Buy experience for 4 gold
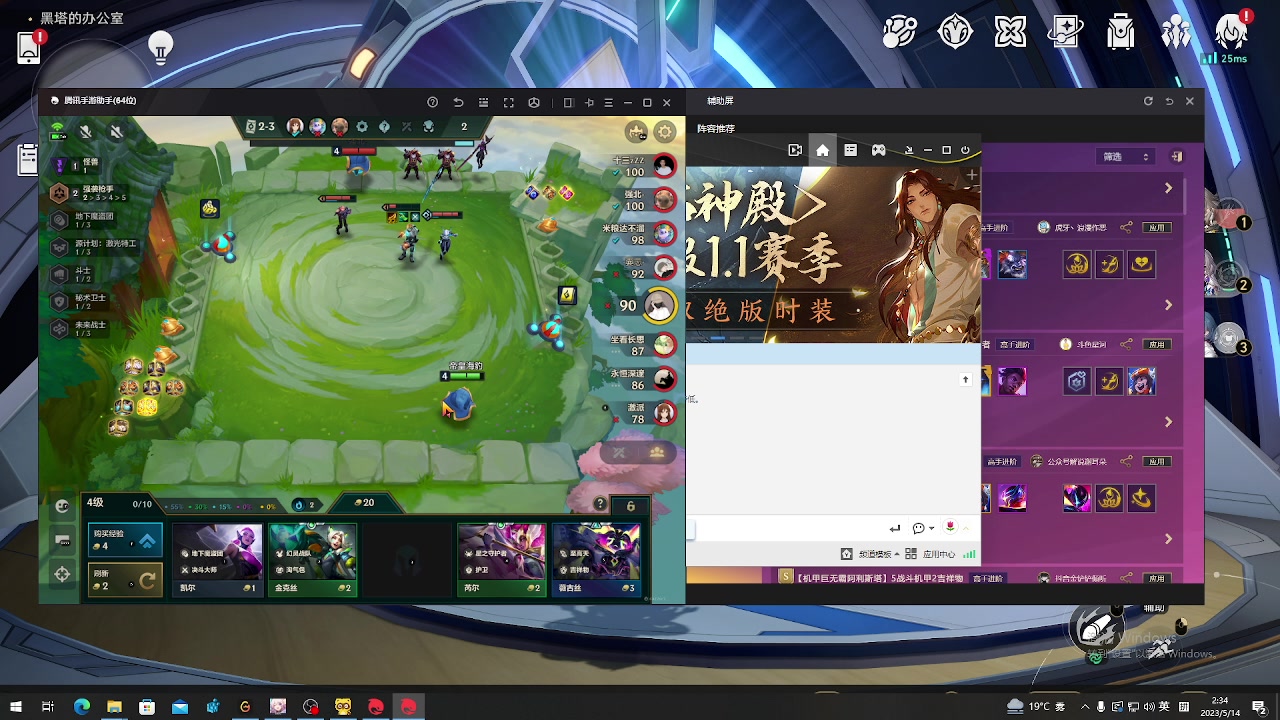 pyautogui.click(x=125, y=540)
